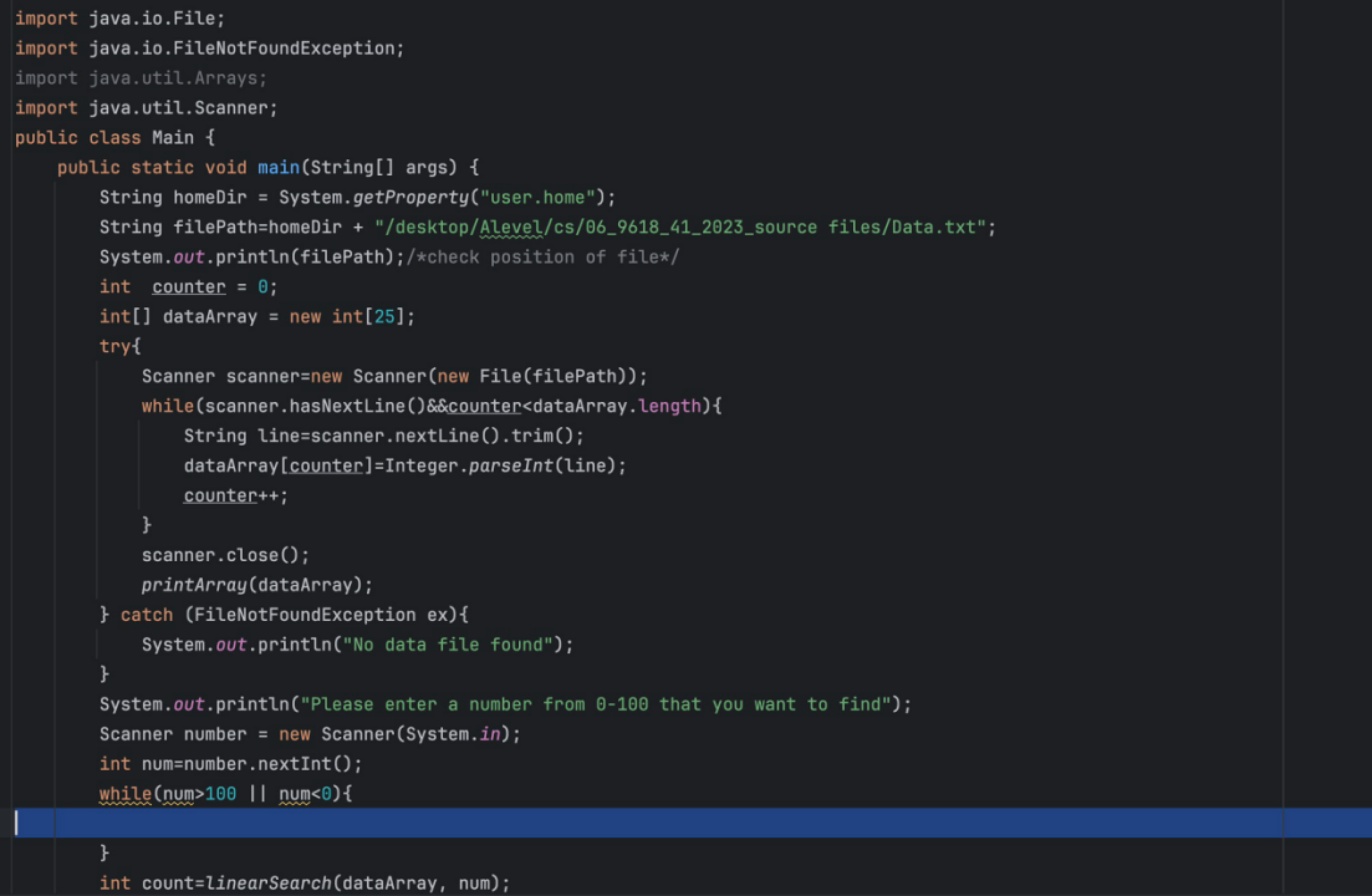Click the printArray method call
Viewport: 1372px width, 896px height.
[x=194, y=586]
